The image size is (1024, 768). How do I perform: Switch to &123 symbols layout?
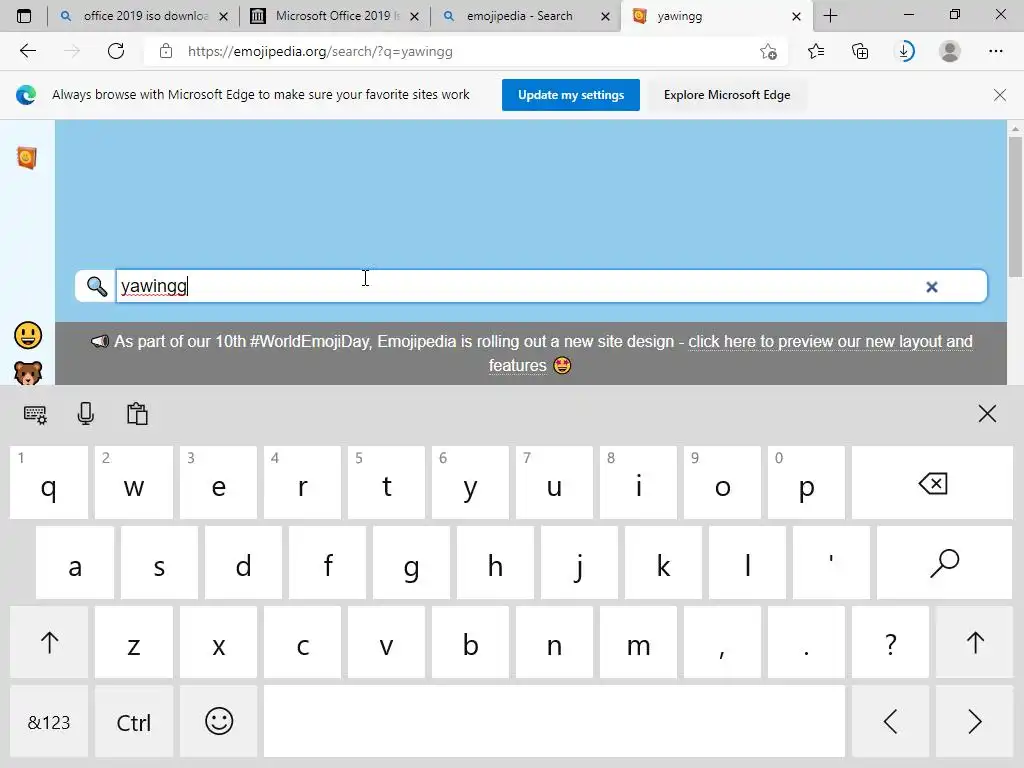(49, 722)
